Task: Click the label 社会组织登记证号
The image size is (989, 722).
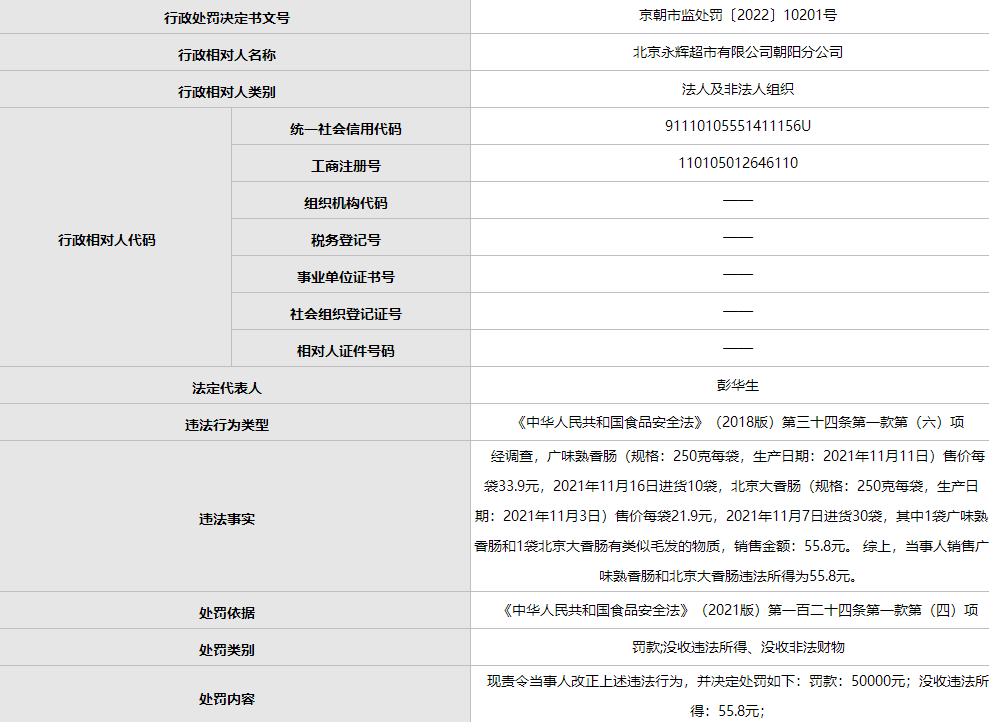Action: pos(346,314)
